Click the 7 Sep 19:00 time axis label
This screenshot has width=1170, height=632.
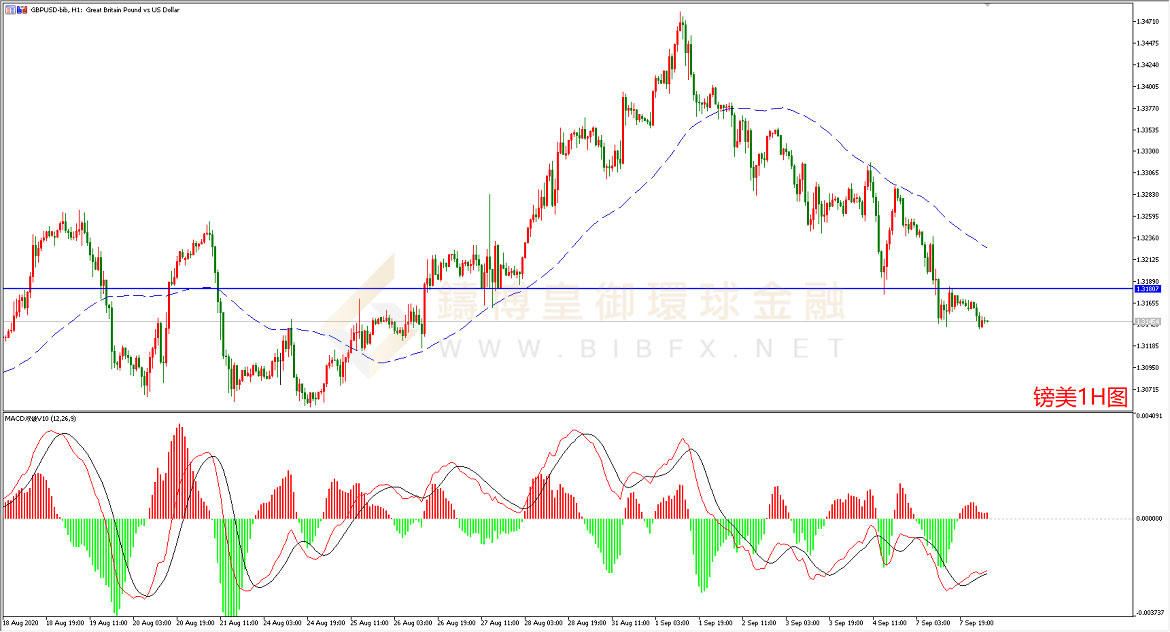(x=976, y=622)
